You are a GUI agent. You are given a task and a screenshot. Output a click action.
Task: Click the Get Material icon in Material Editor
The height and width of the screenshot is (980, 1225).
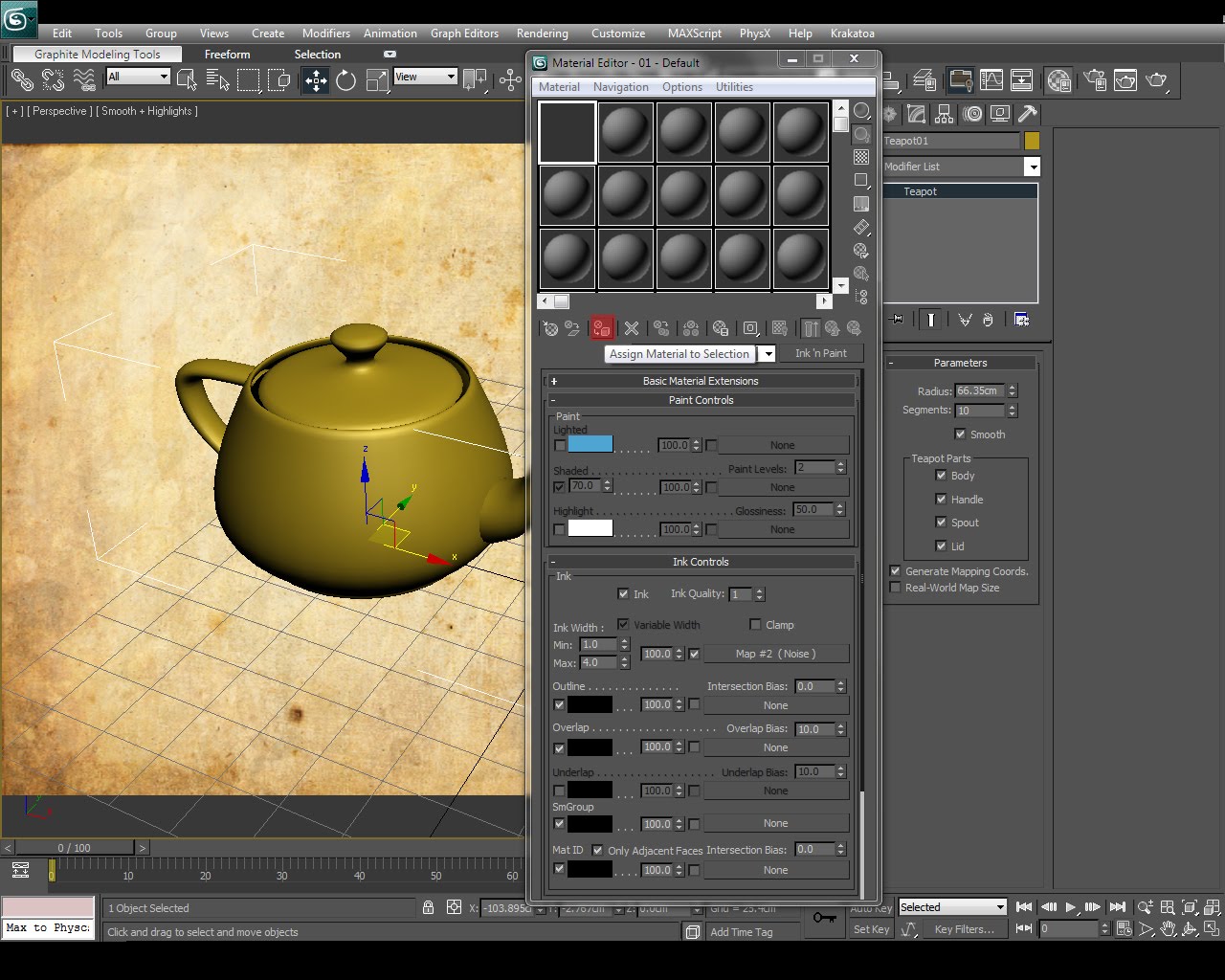(550, 328)
